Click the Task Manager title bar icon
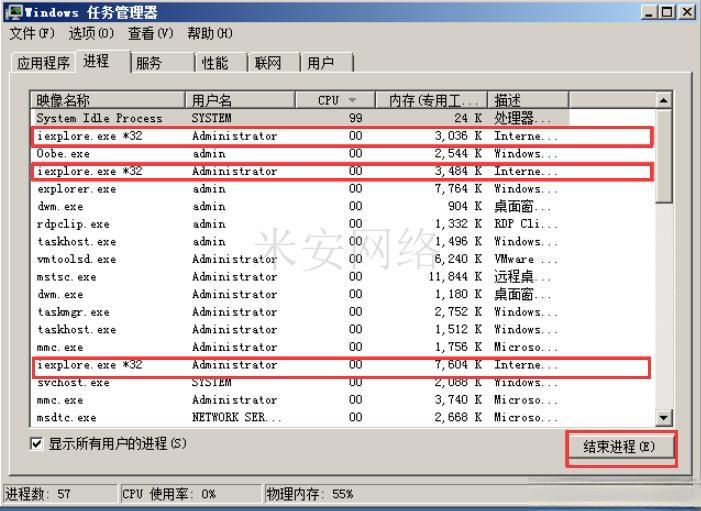This screenshot has width=701, height=511. [11, 11]
